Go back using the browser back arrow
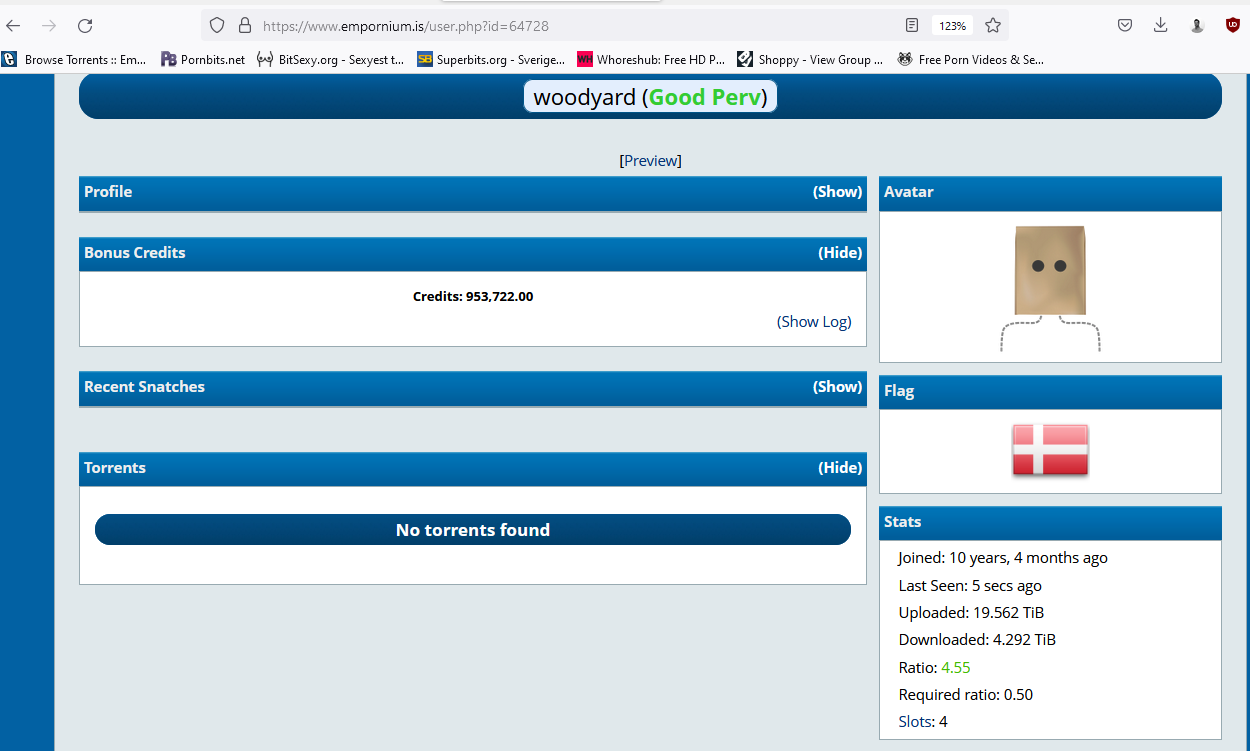 [x=14, y=26]
